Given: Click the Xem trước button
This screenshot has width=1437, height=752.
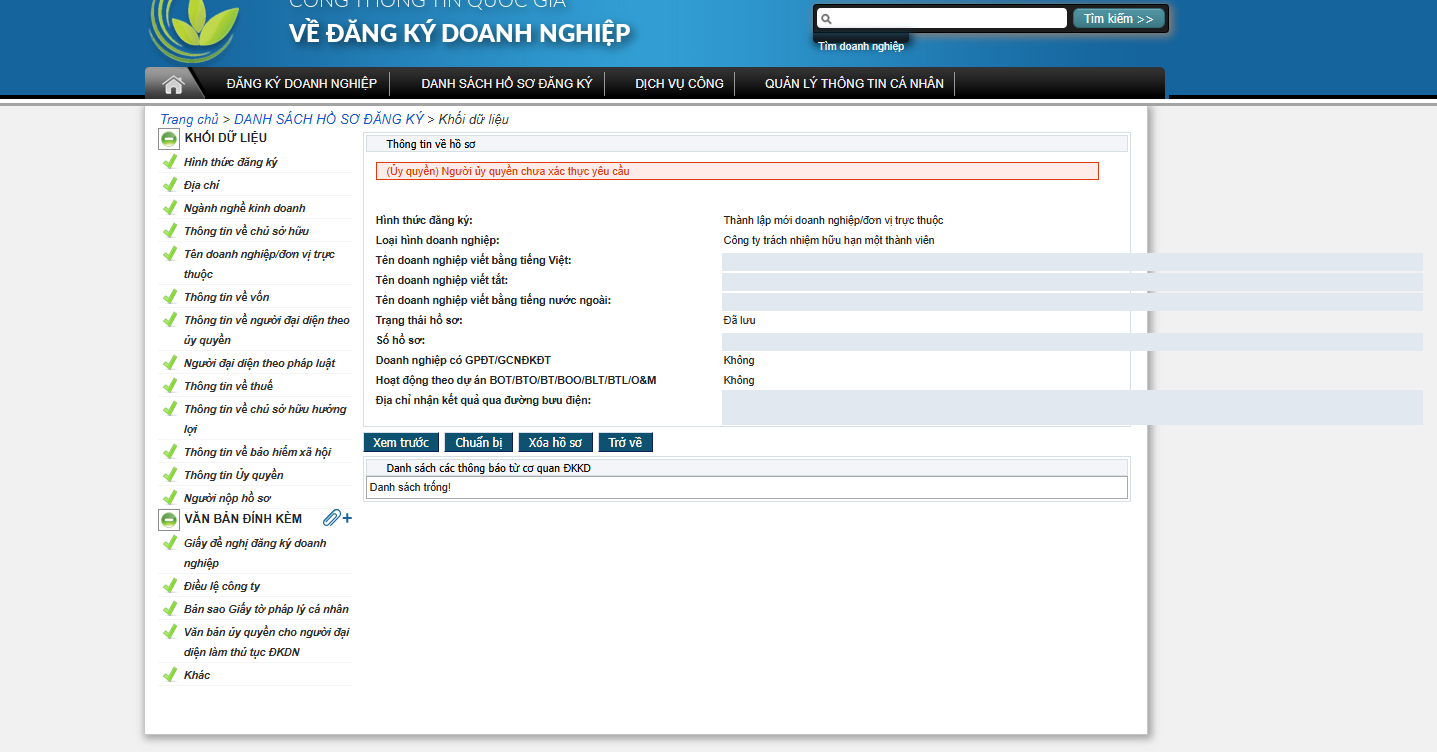Looking at the screenshot, I should (x=401, y=443).
